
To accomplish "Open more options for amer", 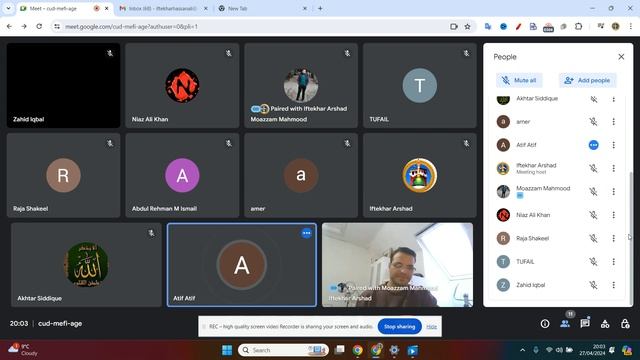I will coord(613,122).
